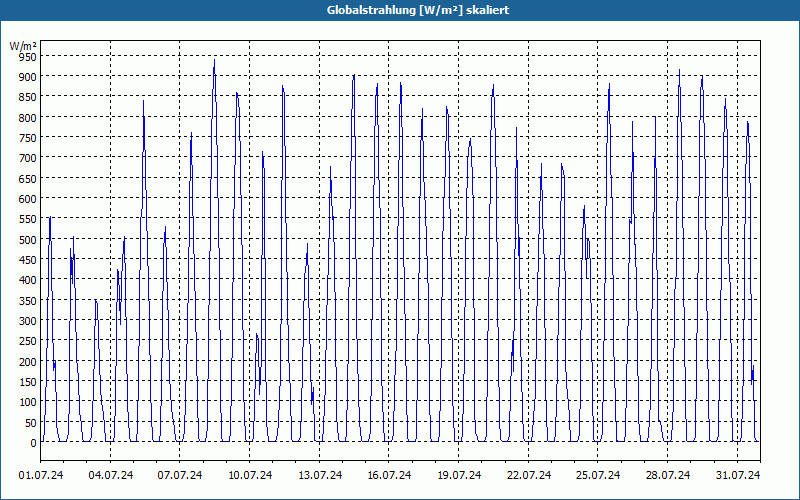Click the W/m² unit label
800x500 pixels.
coord(23,46)
